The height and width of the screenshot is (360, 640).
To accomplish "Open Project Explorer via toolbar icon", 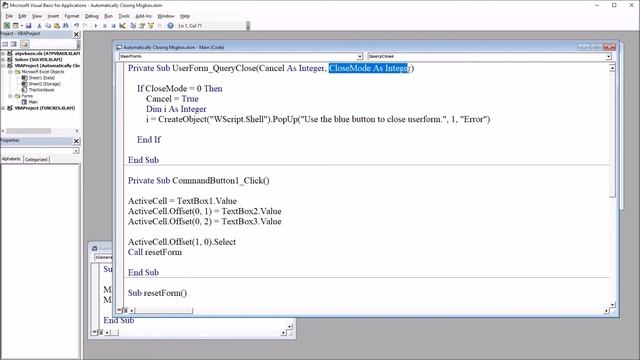I will [133, 26].
